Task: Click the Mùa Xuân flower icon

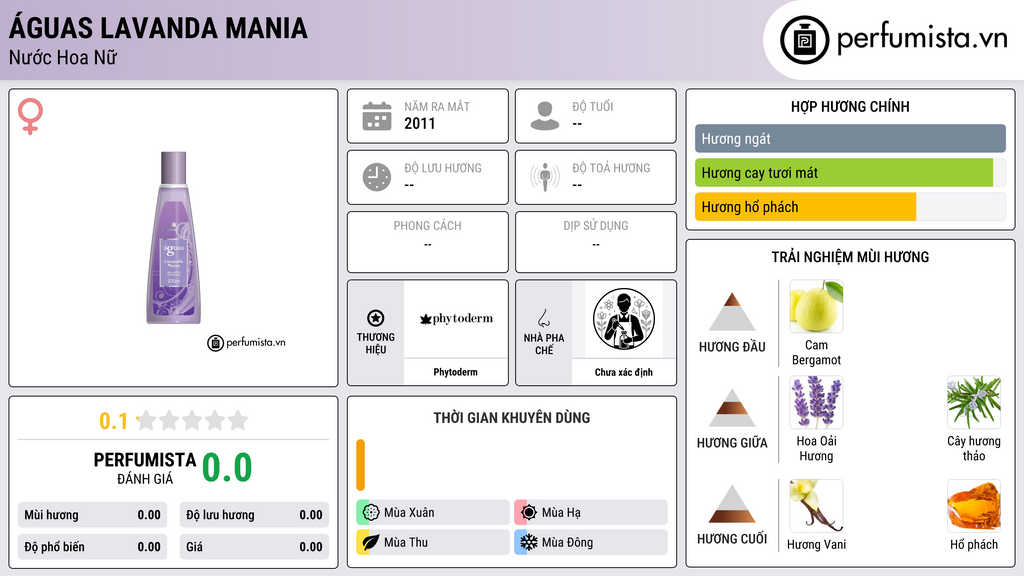Action: click(x=371, y=512)
